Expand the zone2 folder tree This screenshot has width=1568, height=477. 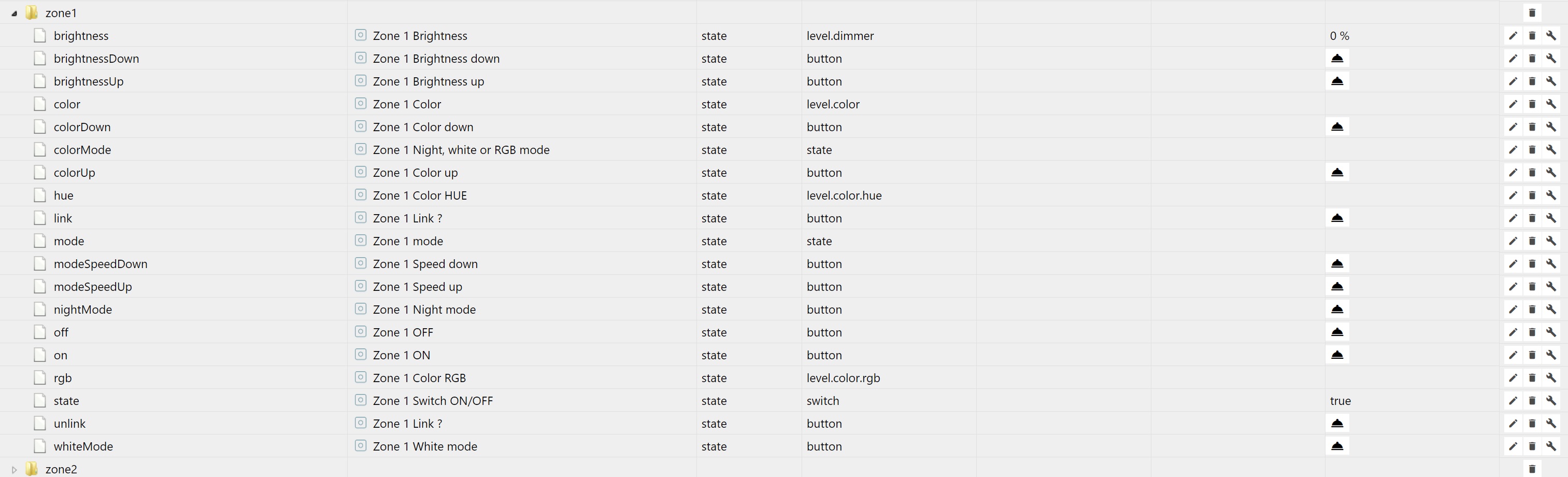coord(14,470)
